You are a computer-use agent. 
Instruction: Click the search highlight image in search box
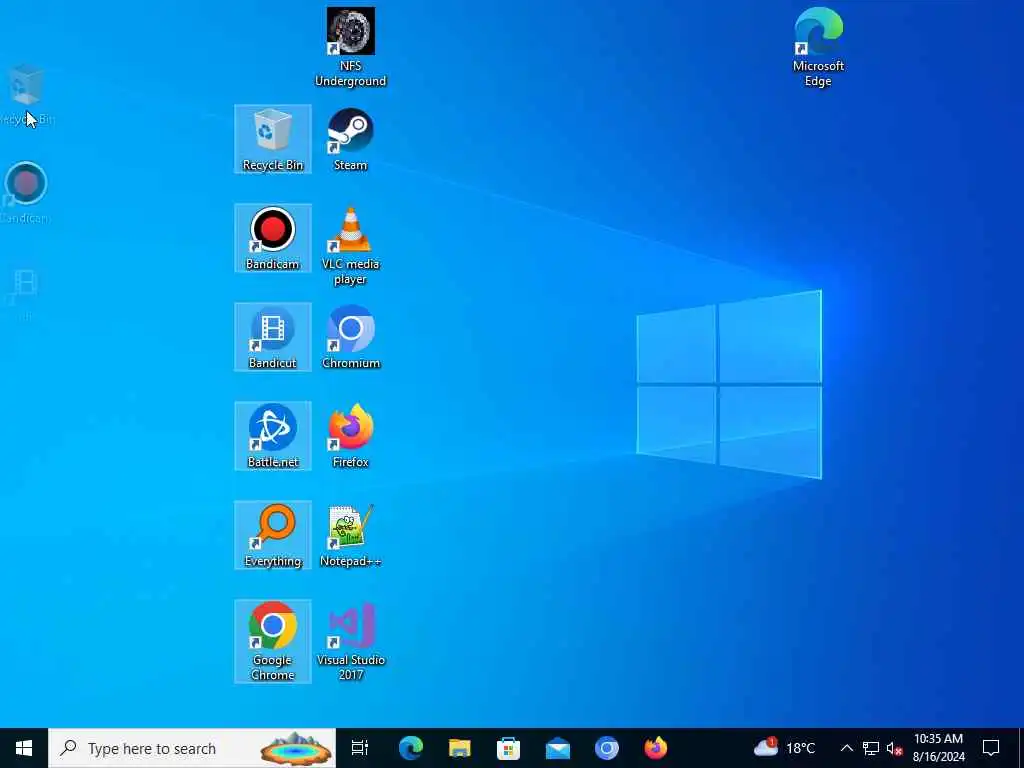pos(296,748)
